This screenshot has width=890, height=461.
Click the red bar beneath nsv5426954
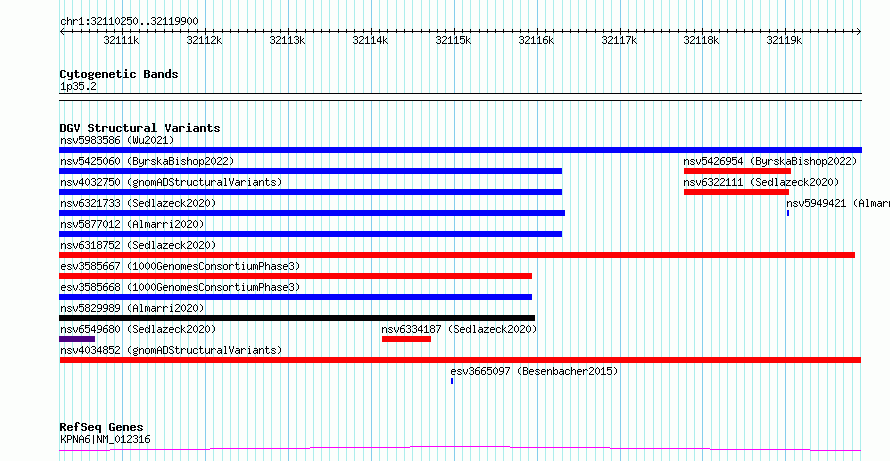(x=737, y=171)
